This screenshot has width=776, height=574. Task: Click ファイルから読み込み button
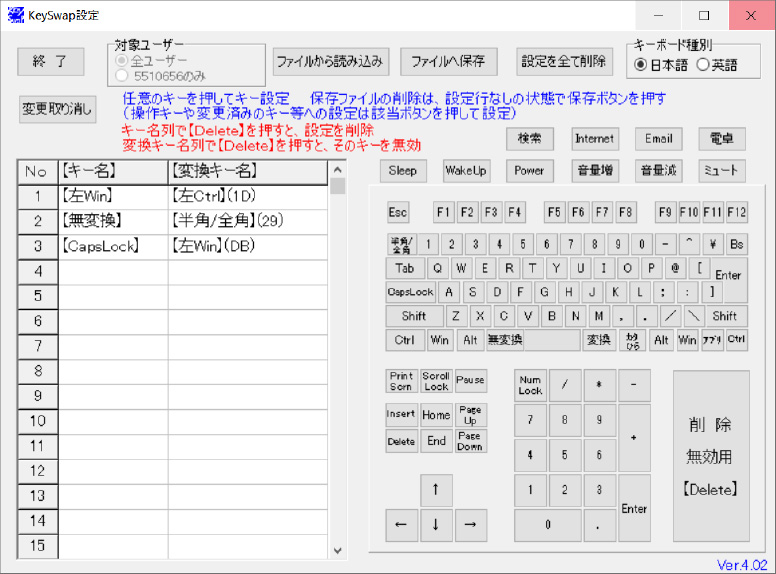329,61
